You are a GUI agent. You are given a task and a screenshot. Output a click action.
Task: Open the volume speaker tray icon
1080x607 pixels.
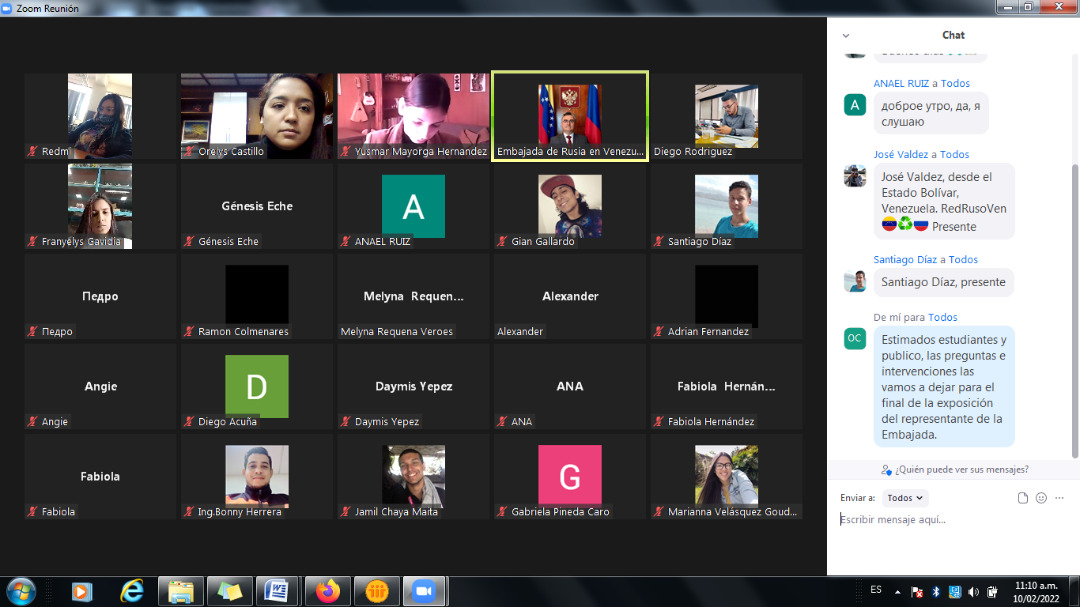pyautogui.click(x=973, y=592)
